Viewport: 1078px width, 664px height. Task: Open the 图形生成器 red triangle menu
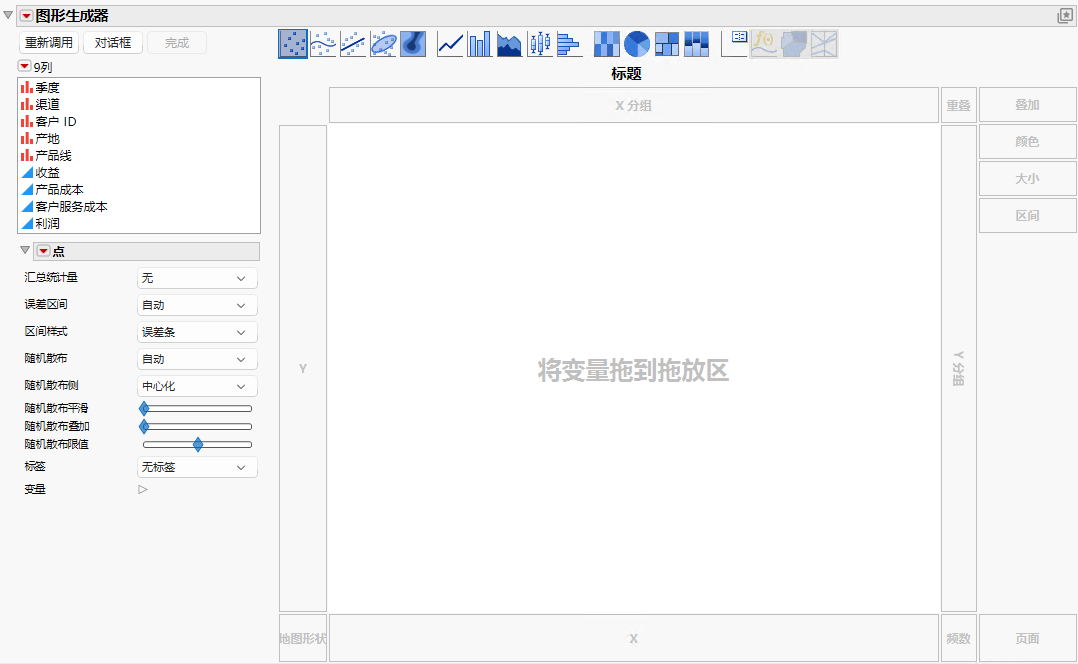26,16
